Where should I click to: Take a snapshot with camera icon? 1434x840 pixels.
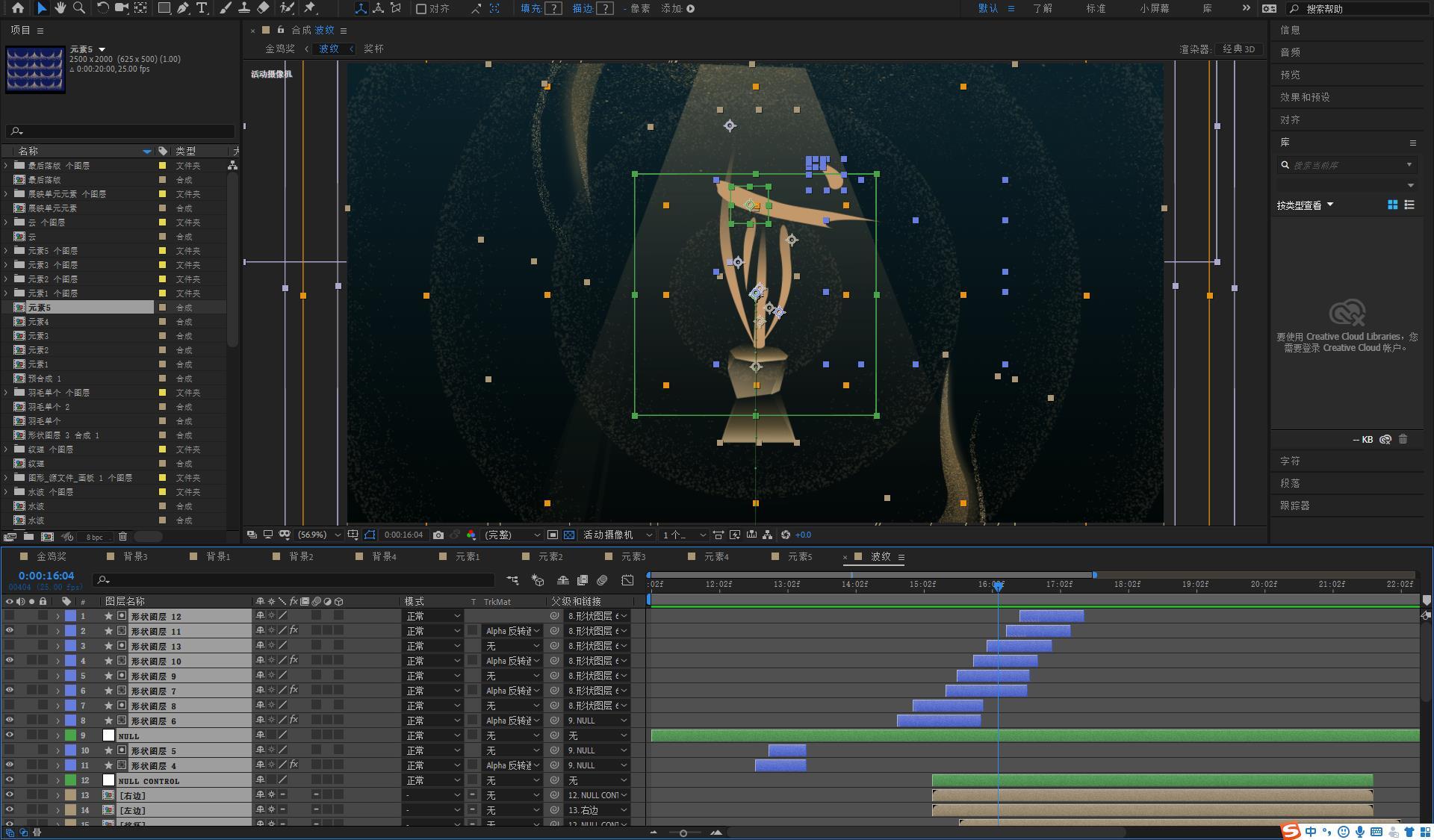[x=438, y=535]
